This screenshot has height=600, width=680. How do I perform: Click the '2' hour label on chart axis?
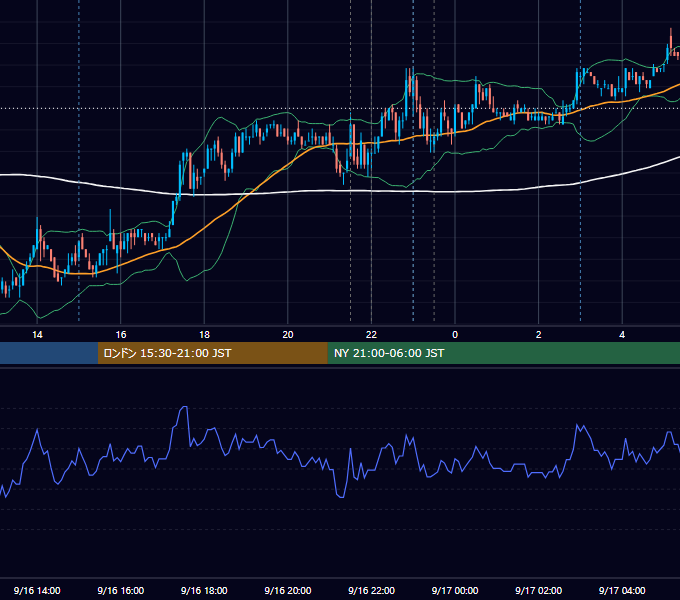click(x=539, y=335)
